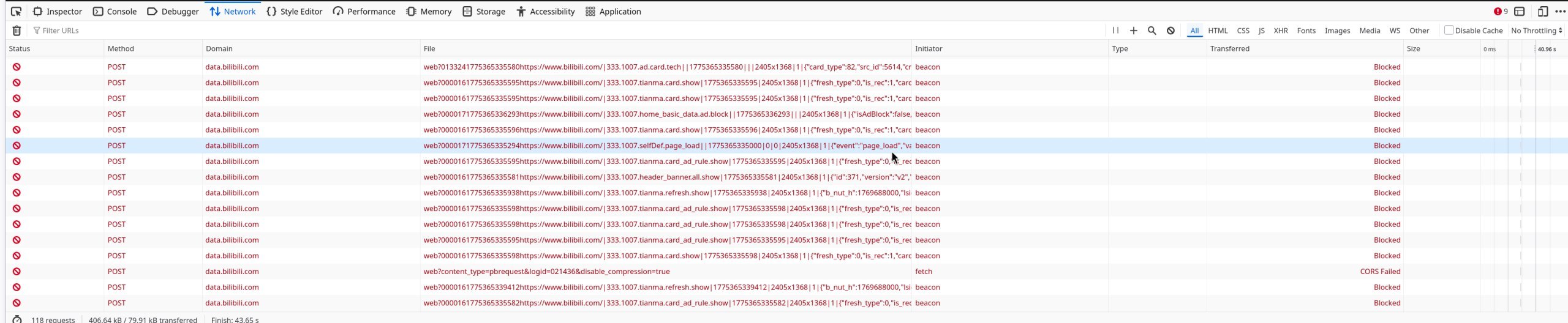Clear network log with trash icon
This screenshot has width=1568, height=323.
(17, 31)
